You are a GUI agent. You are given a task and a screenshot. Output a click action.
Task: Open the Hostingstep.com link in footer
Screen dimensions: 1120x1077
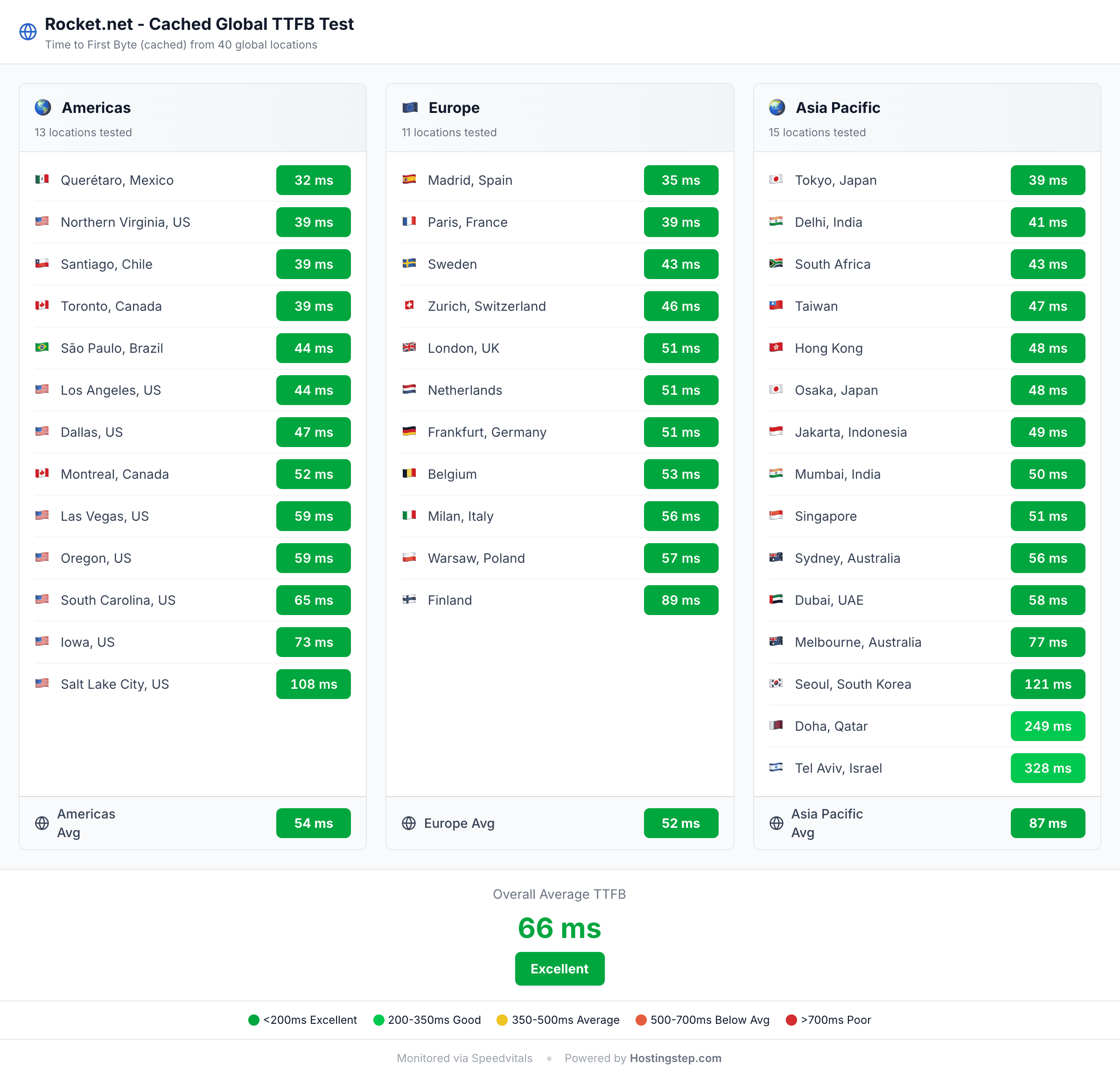pyautogui.click(x=675, y=1058)
